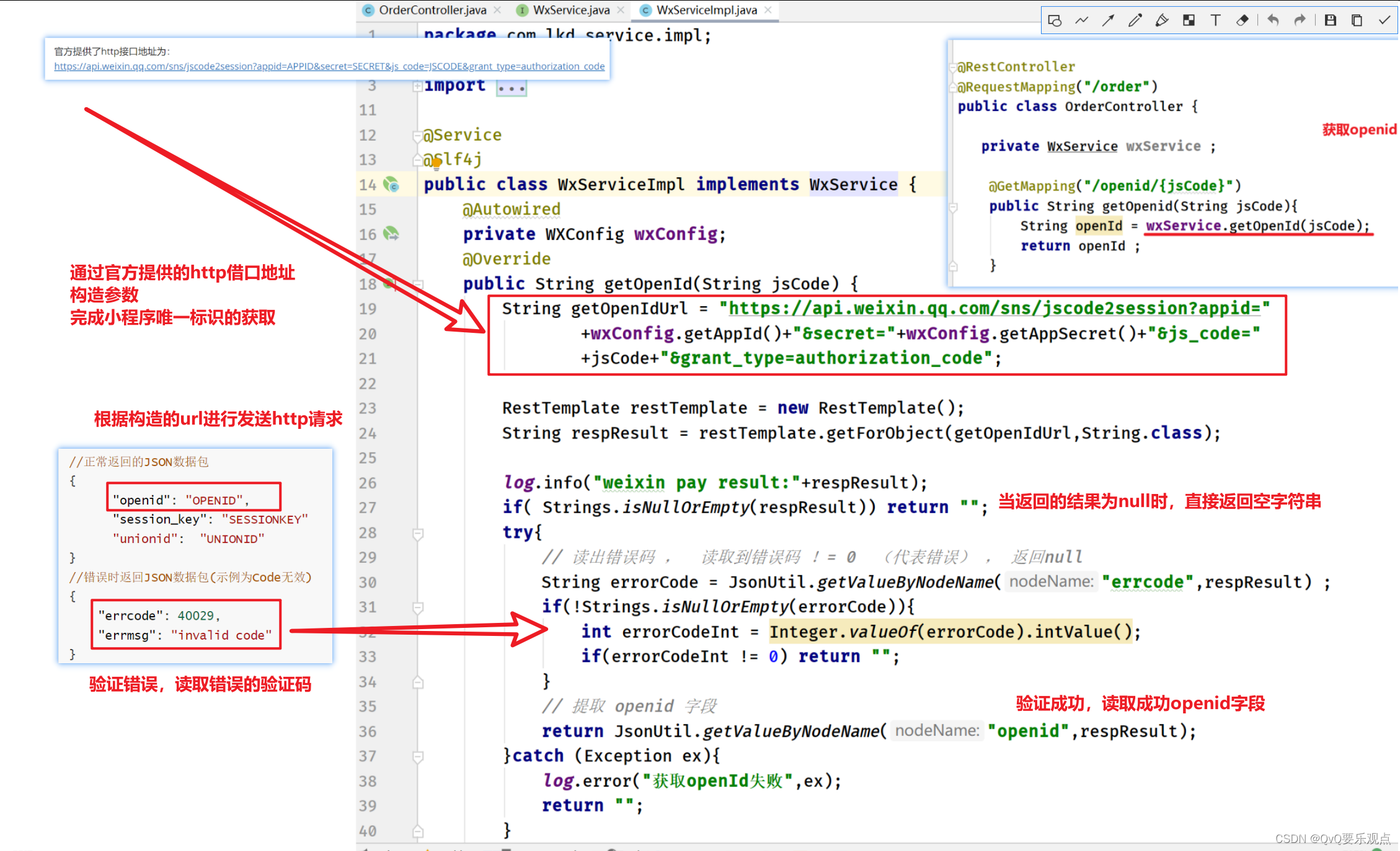The height and width of the screenshot is (851, 1400).
Task: Select the mosaic blur tool
Action: [x=1189, y=20]
